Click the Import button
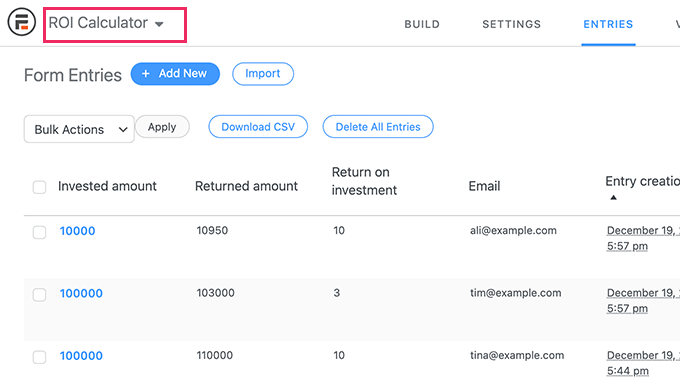The width and height of the screenshot is (680, 377). 263,74
